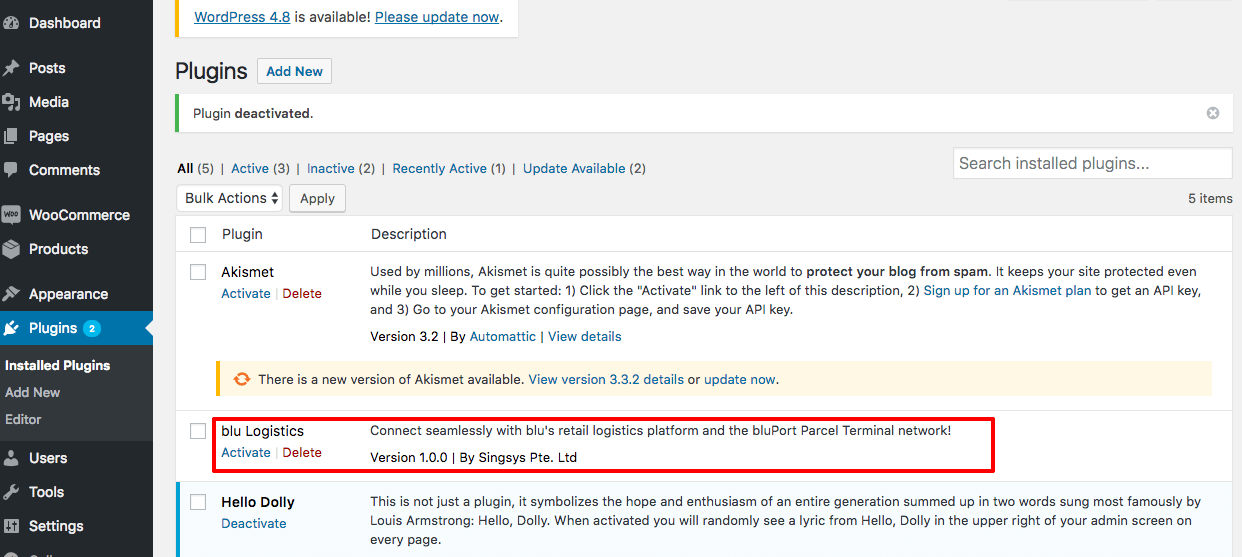Open the Bulk Actions dropdown
The width and height of the screenshot is (1242, 557).
[x=230, y=198]
